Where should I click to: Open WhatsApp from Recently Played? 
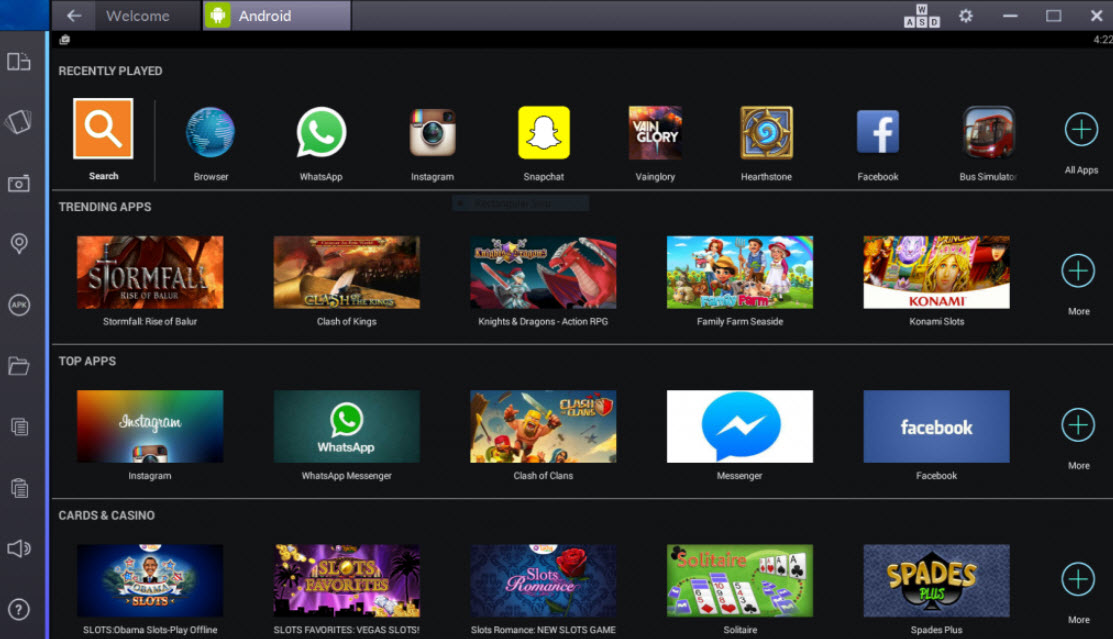click(321, 132)
